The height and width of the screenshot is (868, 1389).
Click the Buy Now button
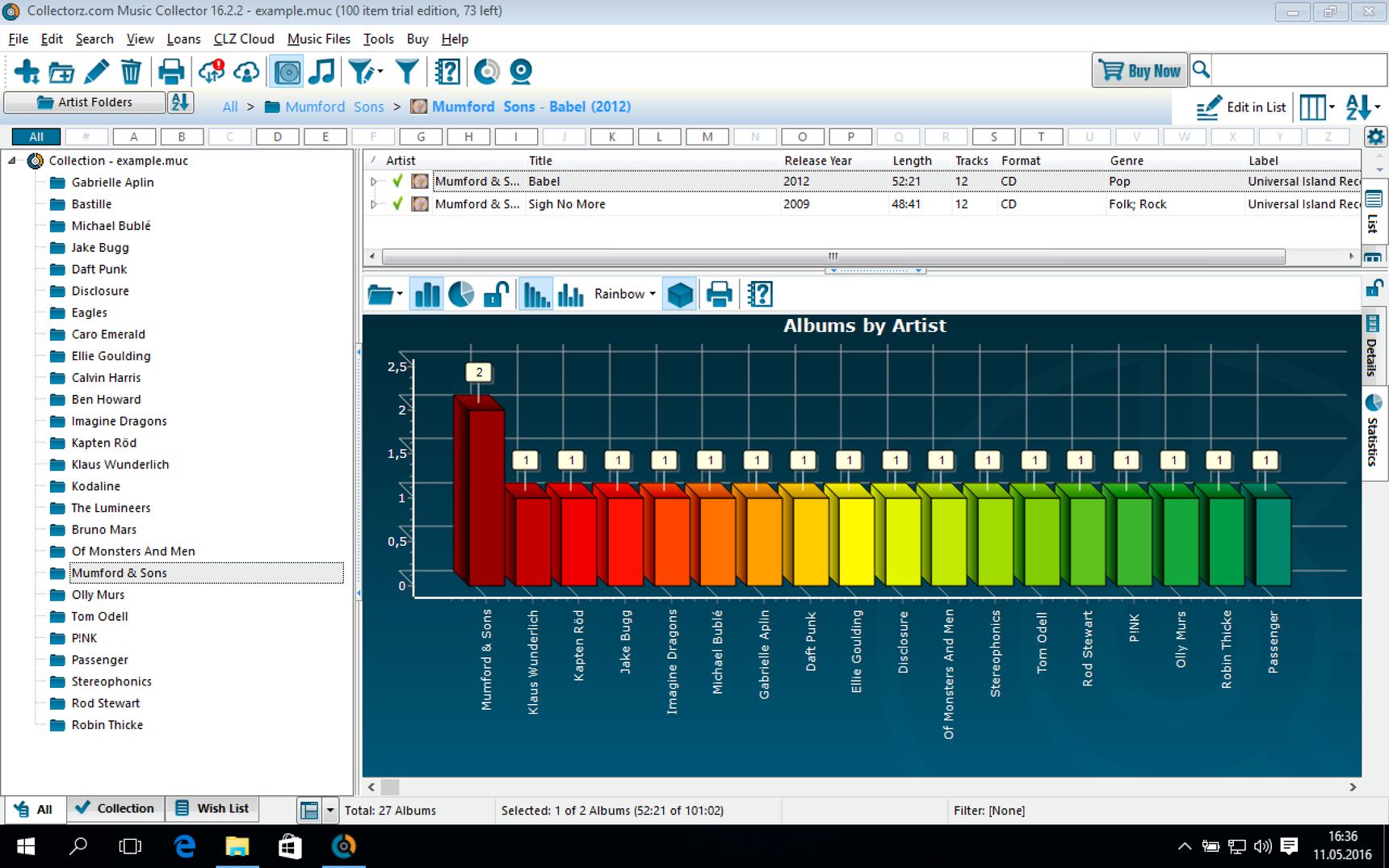point(1140,70)
